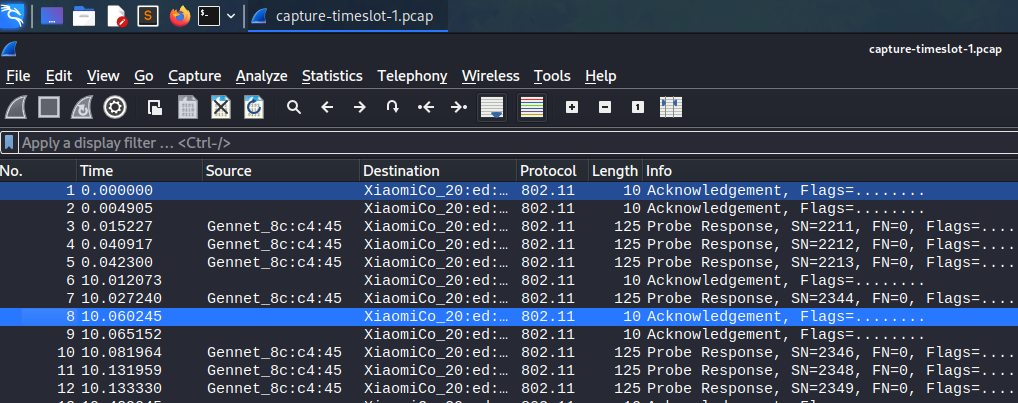Screen dimensions: 1018x403
Task: Go to a specified packet icon
Action: pyautogui.click(x=393, y=107)
